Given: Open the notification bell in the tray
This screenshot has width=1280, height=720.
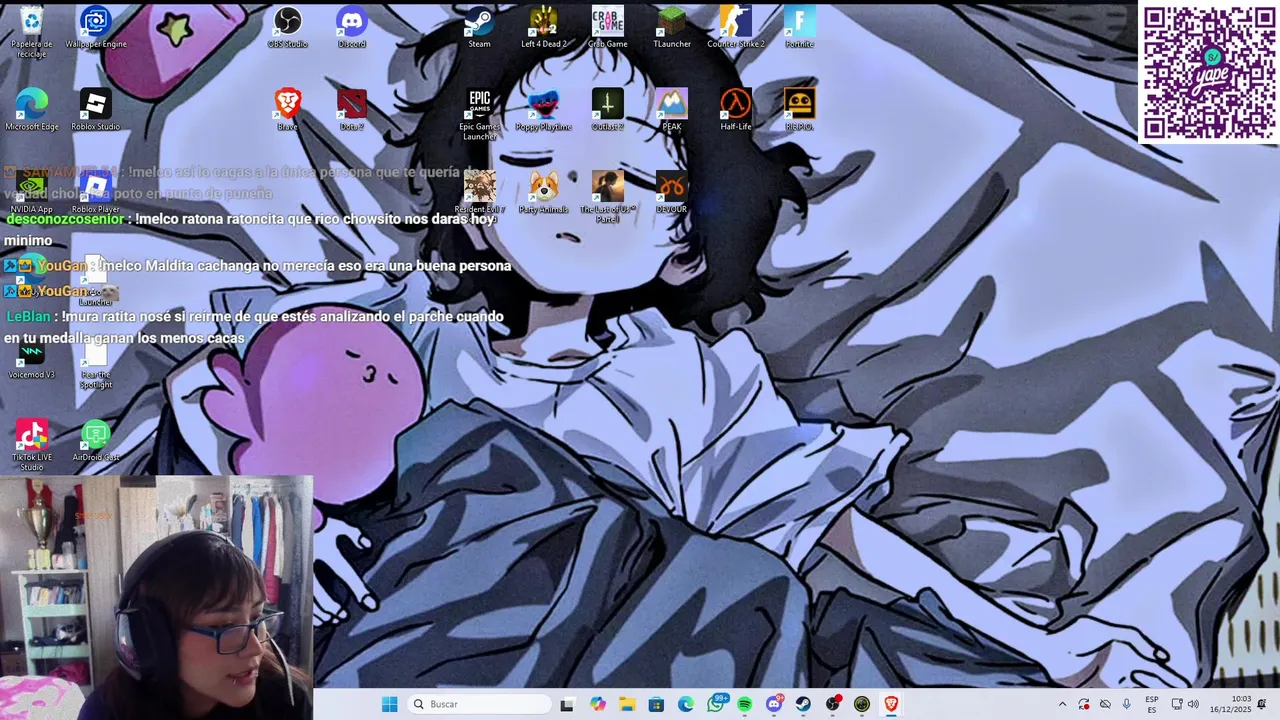Looking at the screenshot, I should tap(1263, 704).
